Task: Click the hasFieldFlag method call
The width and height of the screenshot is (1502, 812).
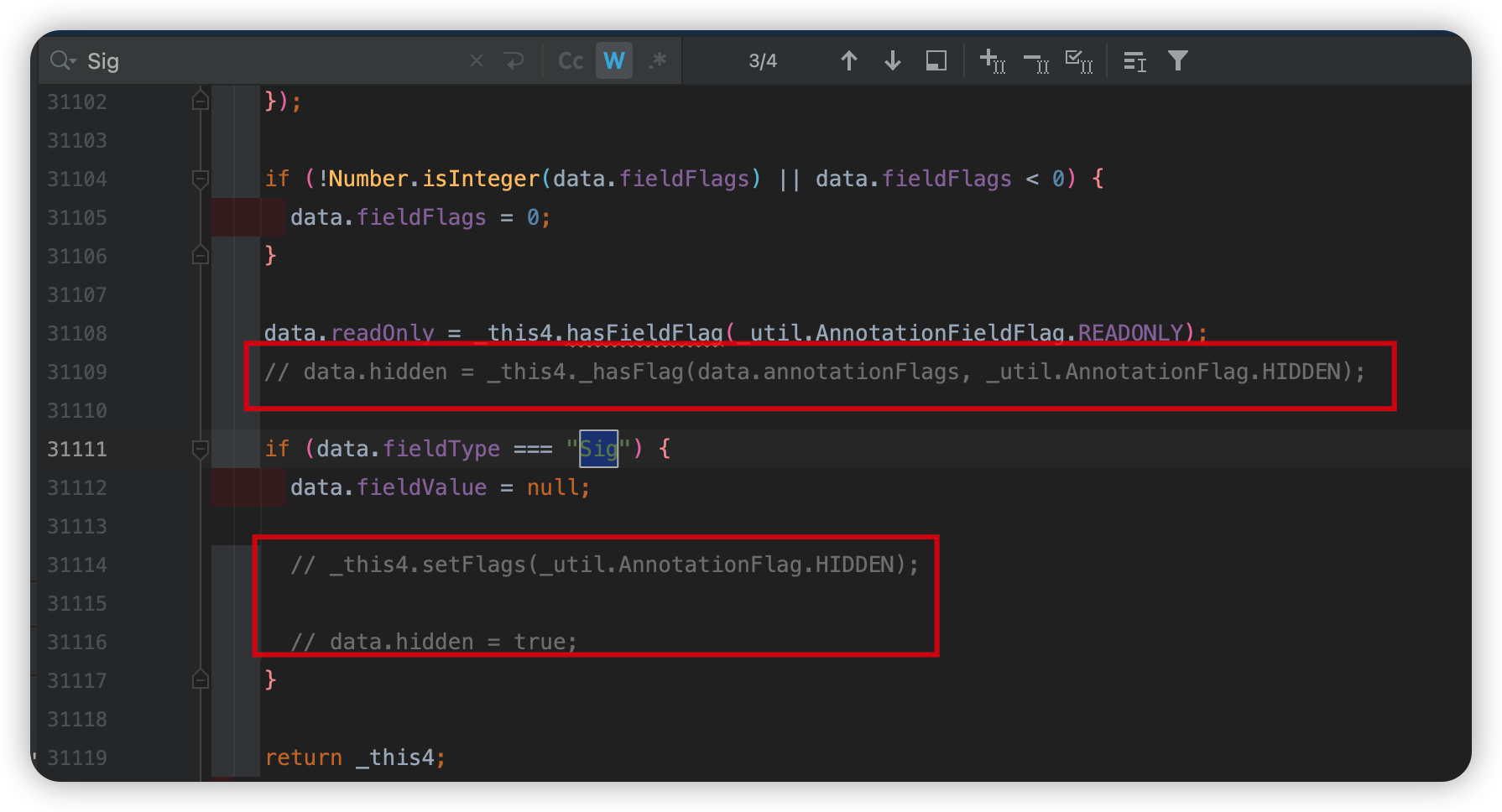Action: tap(644, 333)
